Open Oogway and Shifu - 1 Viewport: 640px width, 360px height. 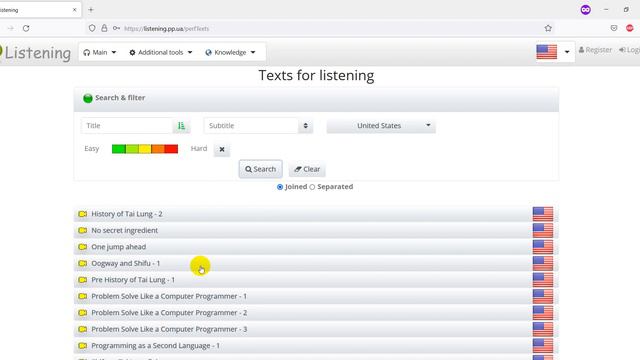pos(125,263)
